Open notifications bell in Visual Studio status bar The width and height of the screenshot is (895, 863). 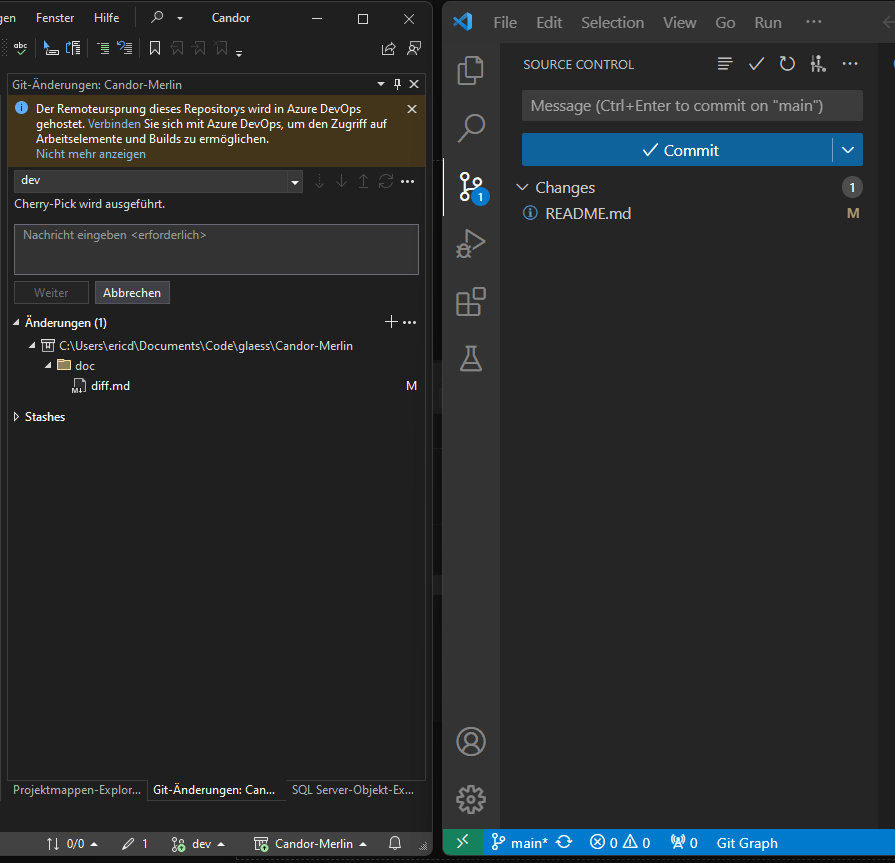395,843
